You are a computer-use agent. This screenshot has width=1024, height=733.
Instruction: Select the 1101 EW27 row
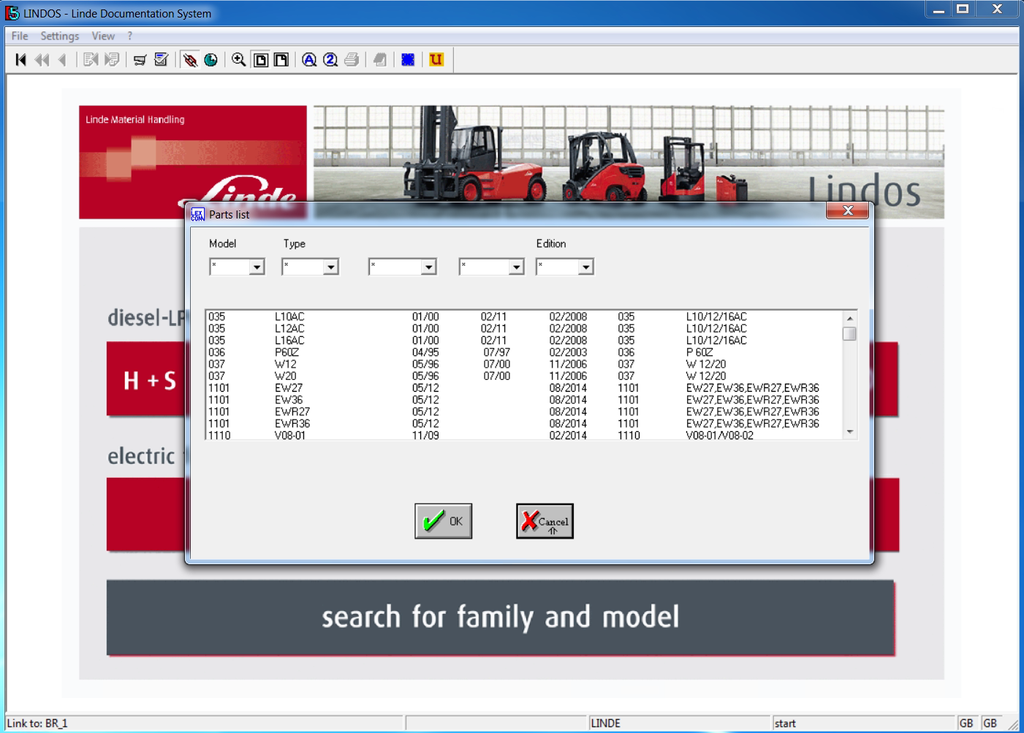(524, 388)
